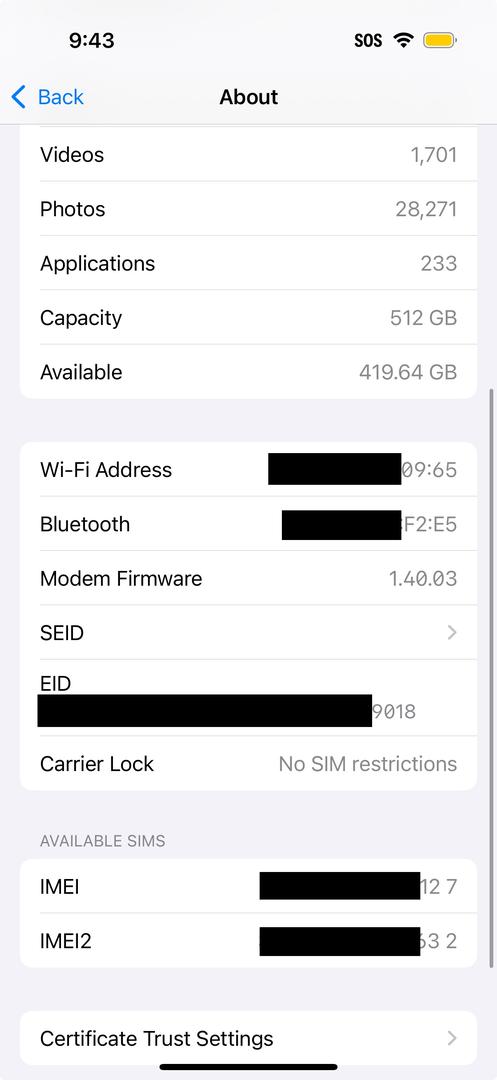
Task: Open Certificate Trust Settings chevron
Action: click(x=452, y=1038)
